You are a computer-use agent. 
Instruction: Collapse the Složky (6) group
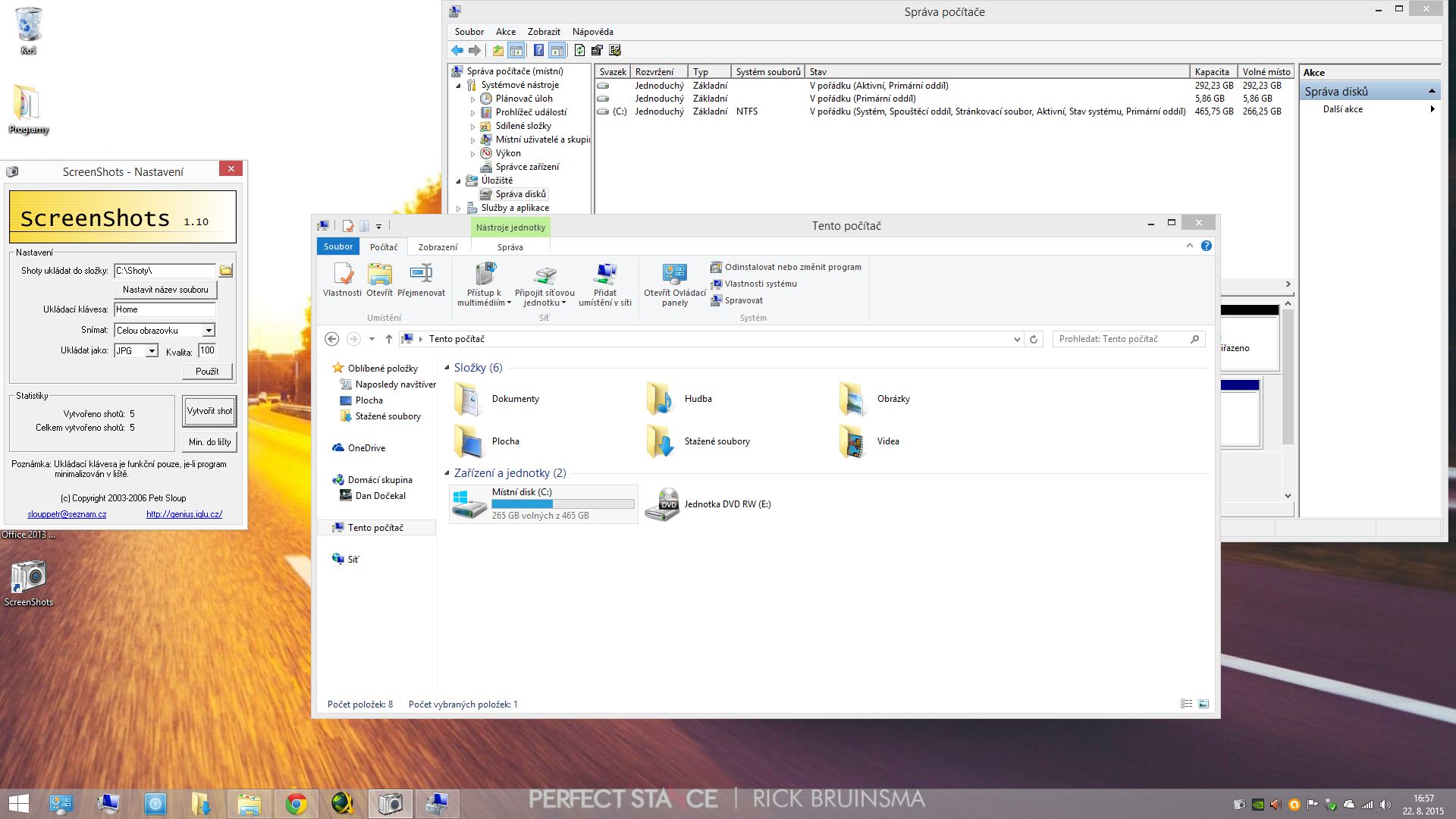pos(447,368)
